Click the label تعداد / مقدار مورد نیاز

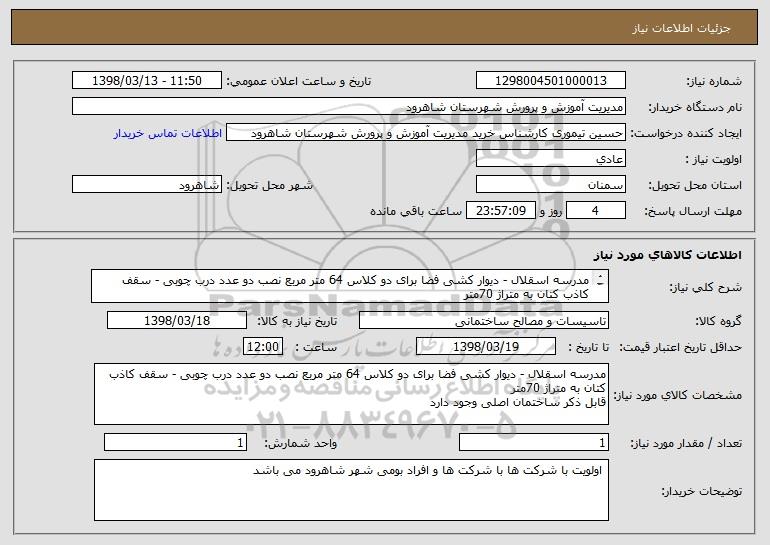pyautogui.click(x=686, y=443)
